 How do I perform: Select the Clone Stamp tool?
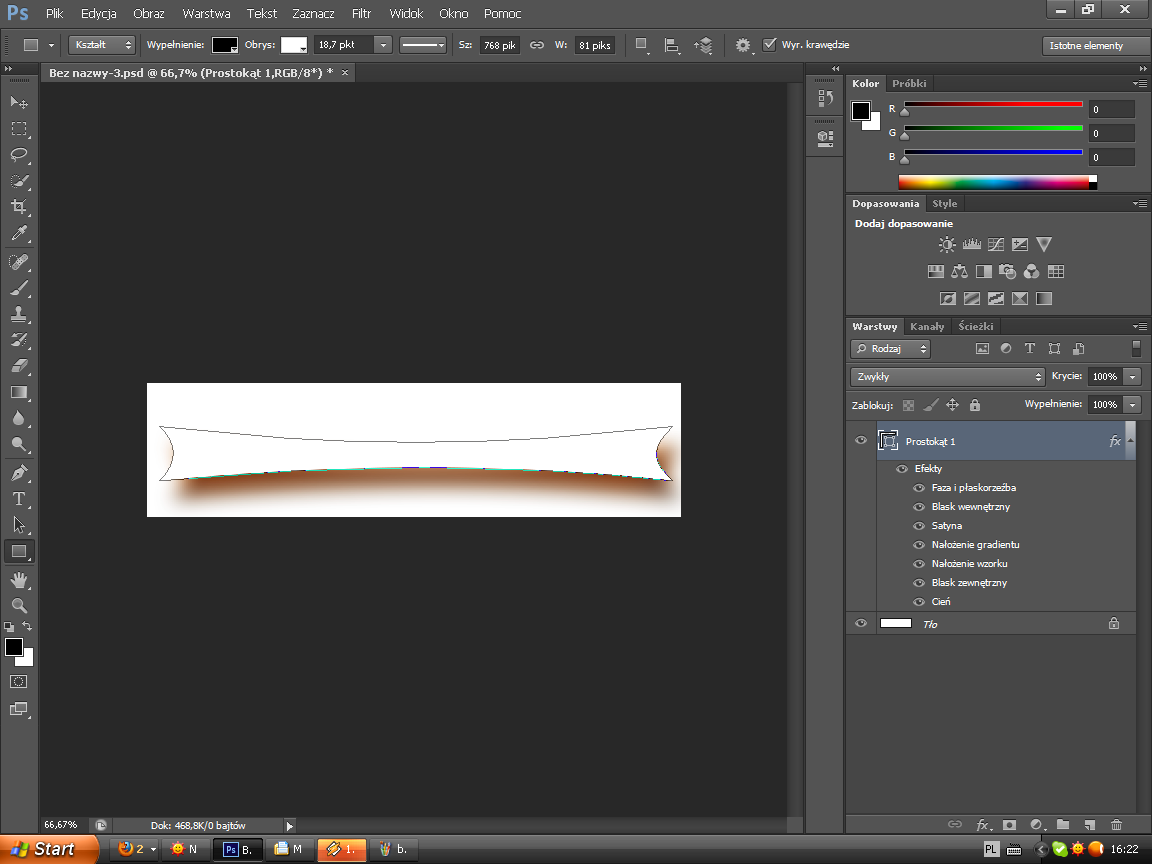(19, 314)
